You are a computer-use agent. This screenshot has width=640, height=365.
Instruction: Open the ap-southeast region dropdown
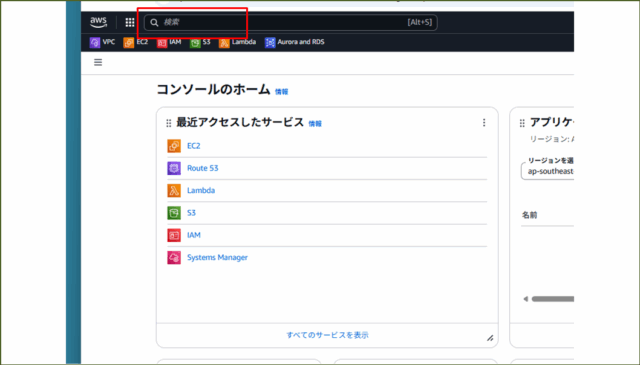tap(547, 171)
